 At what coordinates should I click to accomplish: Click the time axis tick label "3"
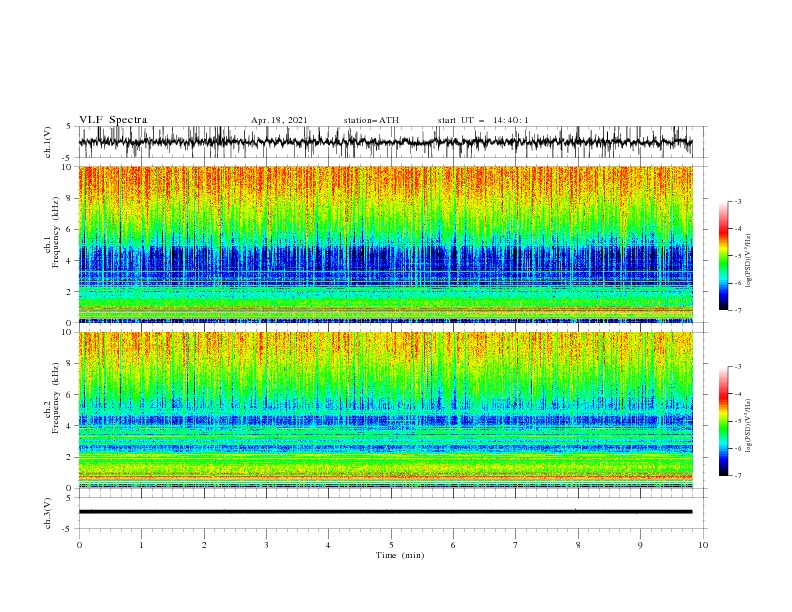click(x=266, y=545)
